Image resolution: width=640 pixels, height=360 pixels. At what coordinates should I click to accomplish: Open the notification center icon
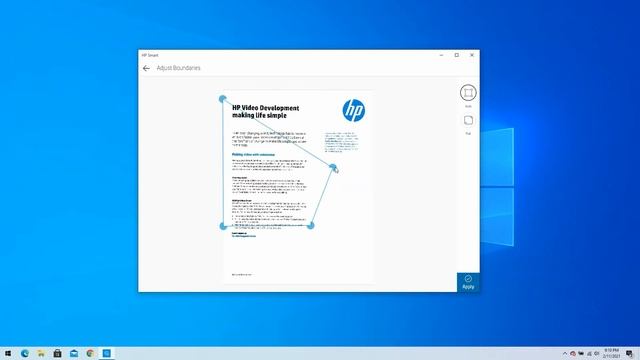630,353
